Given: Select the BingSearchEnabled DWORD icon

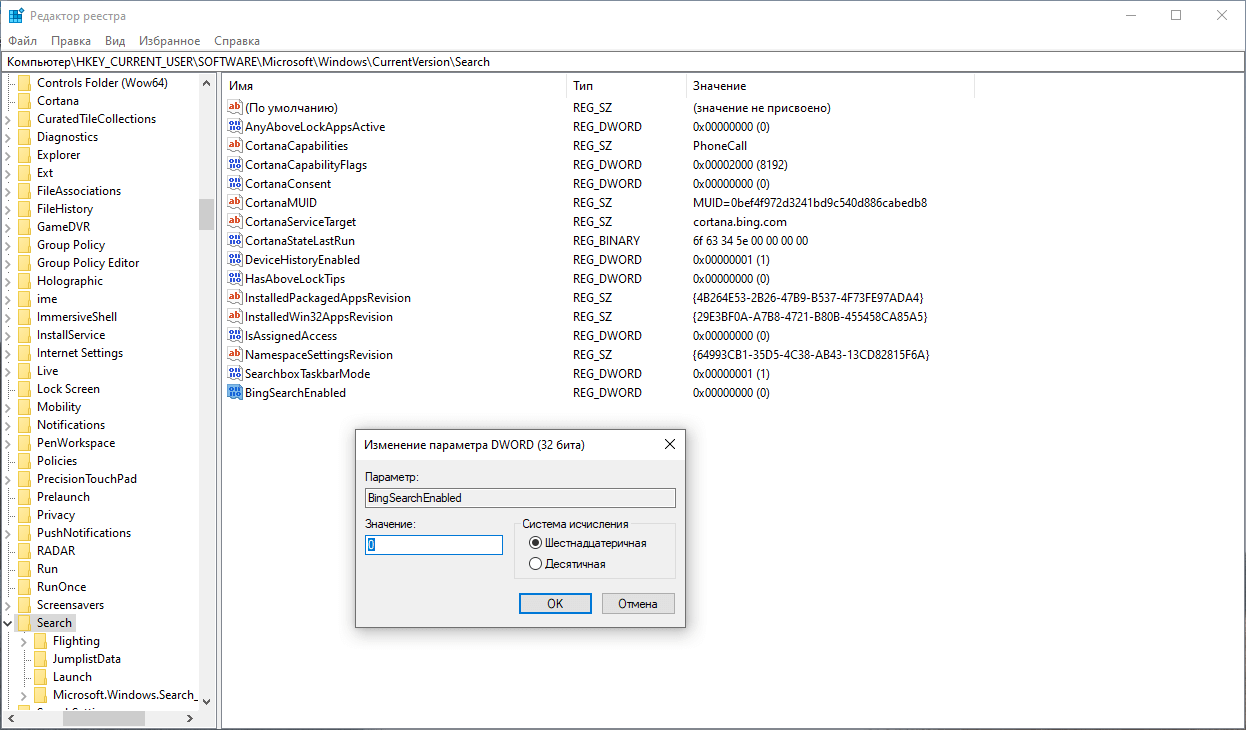Looking at the screenshot, I should pyautogui.click(x=235, y=393).
